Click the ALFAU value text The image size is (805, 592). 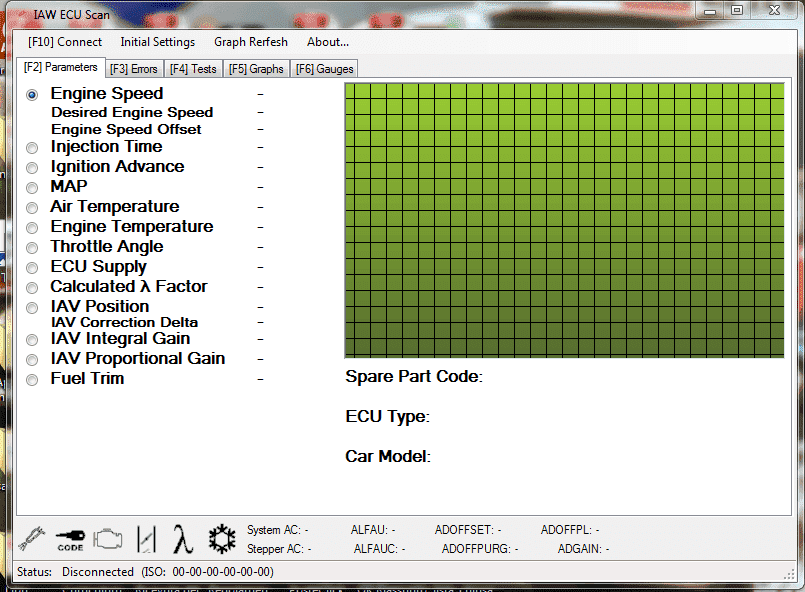click(373, 530)
